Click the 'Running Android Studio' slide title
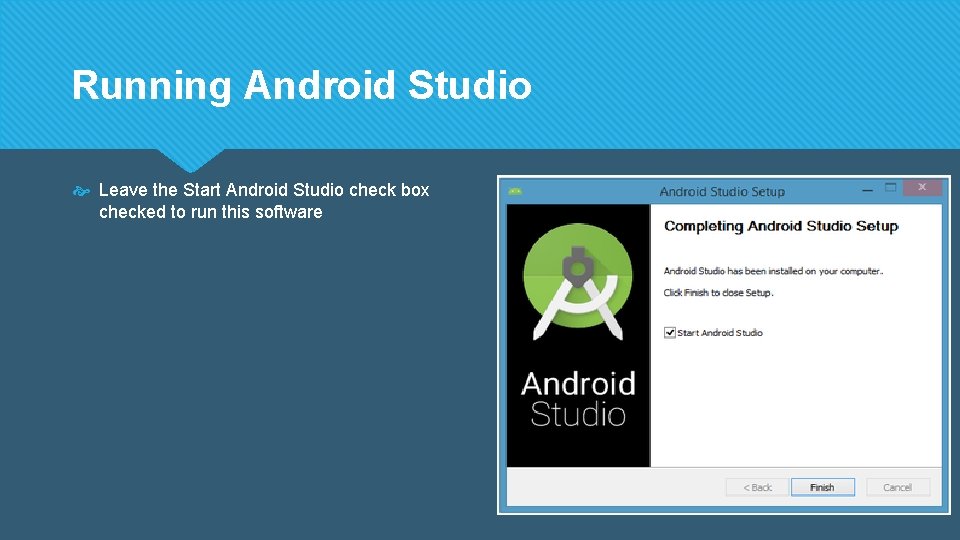This screenshot has height=540, width=960. [x=301, y=85]
